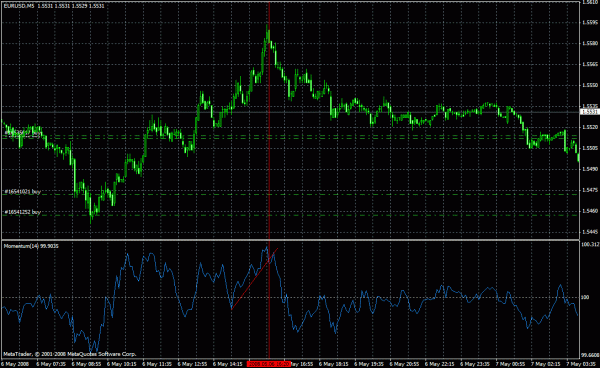Screen dimensions: 600x368
Task: Click the 100.312 Momentum scale value
Action: pos(590,244)
